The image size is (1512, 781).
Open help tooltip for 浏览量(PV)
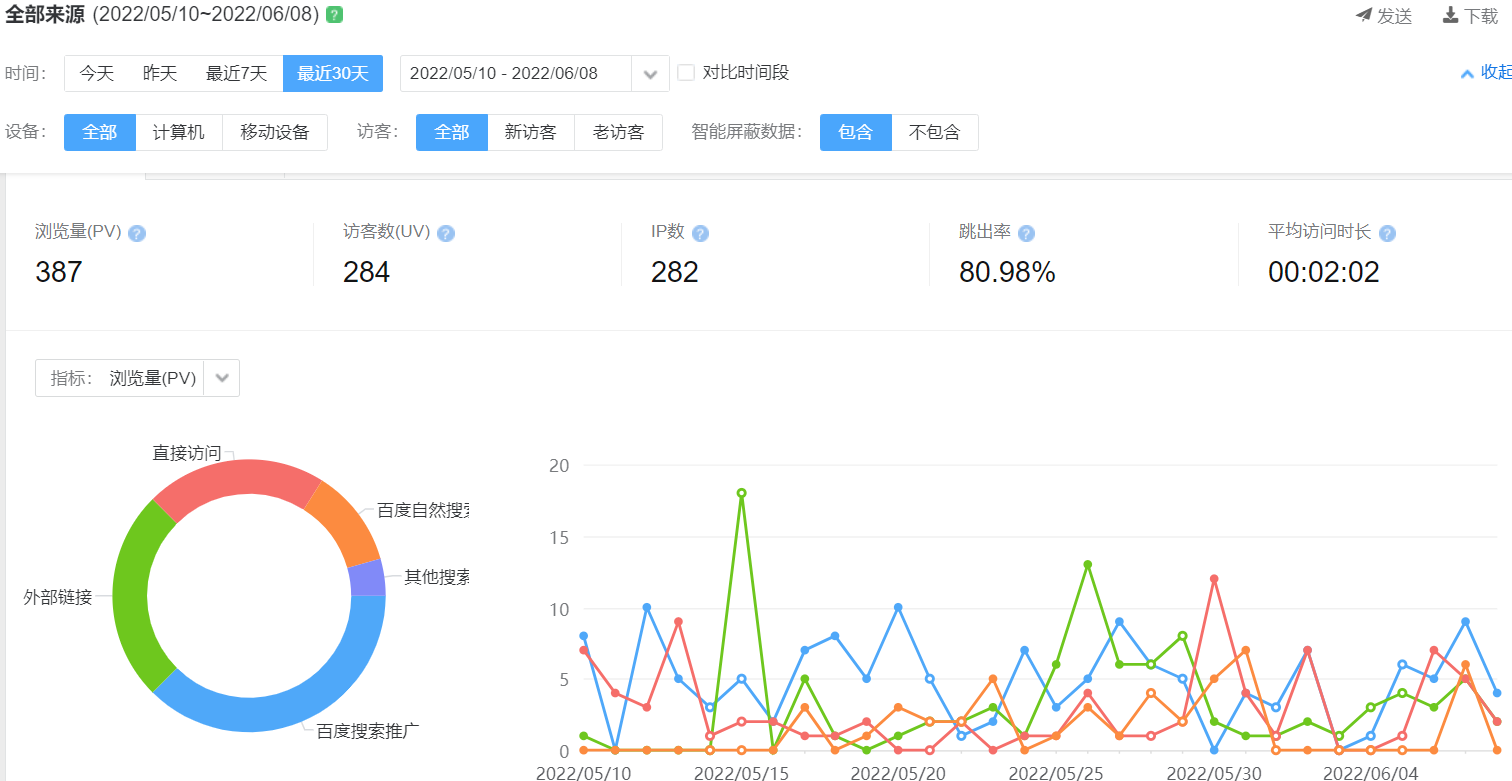[137, 233]
